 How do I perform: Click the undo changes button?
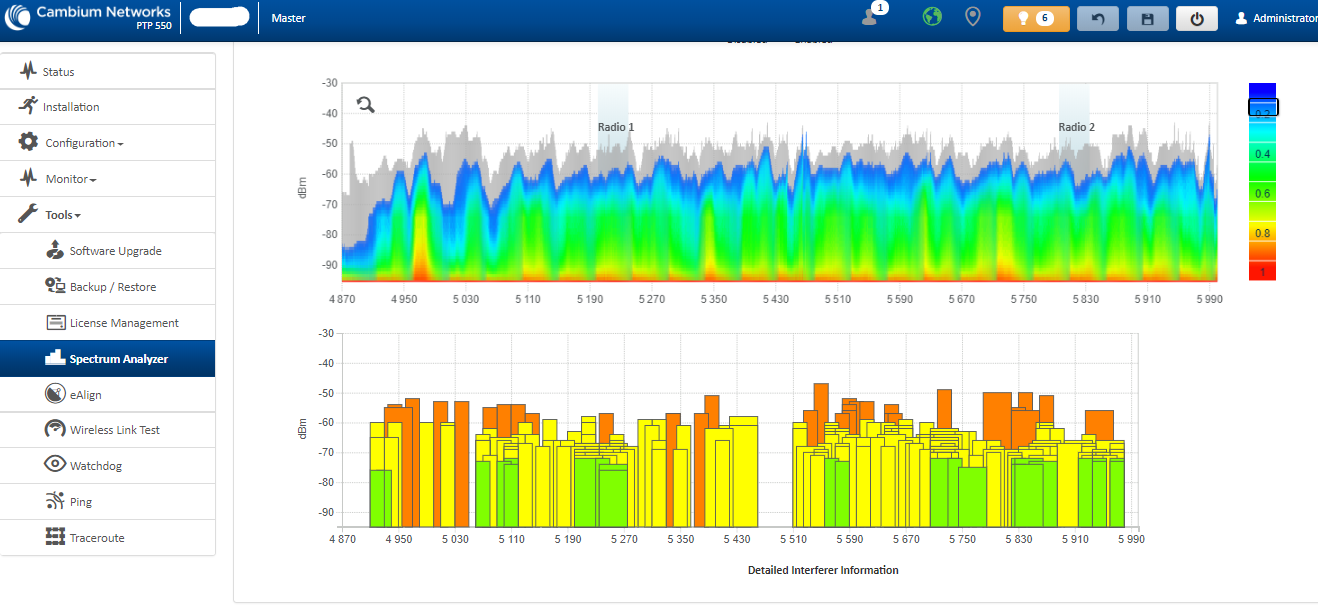click(1097, 19)
